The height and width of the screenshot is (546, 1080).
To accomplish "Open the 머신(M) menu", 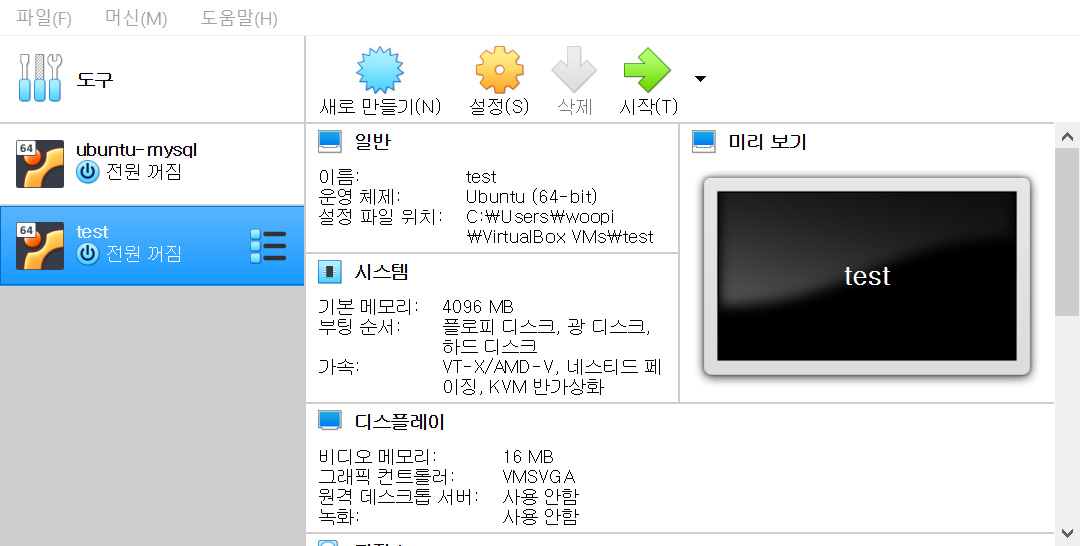I will tap(136, 17).
